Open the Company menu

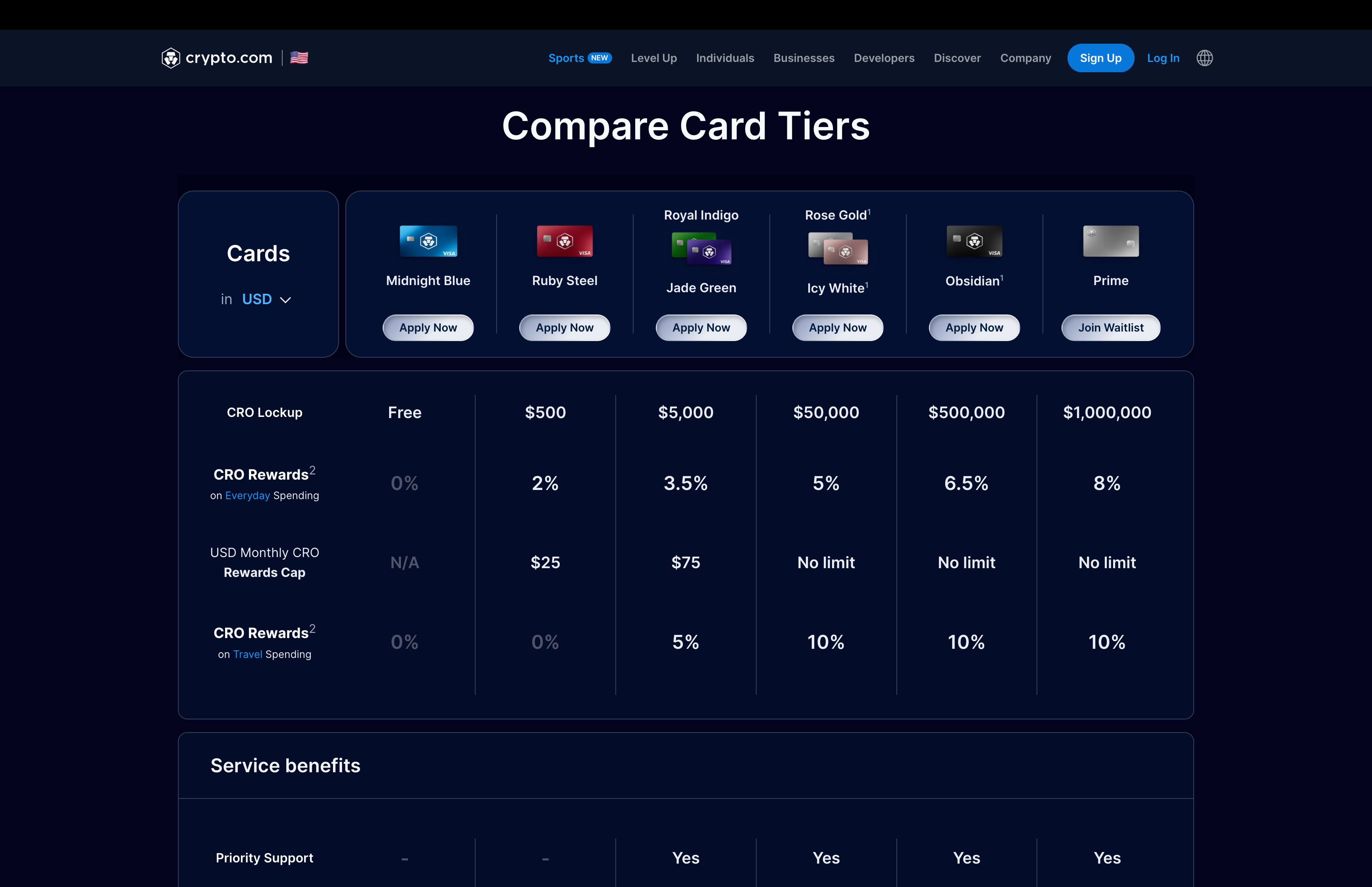[1025, 58]
